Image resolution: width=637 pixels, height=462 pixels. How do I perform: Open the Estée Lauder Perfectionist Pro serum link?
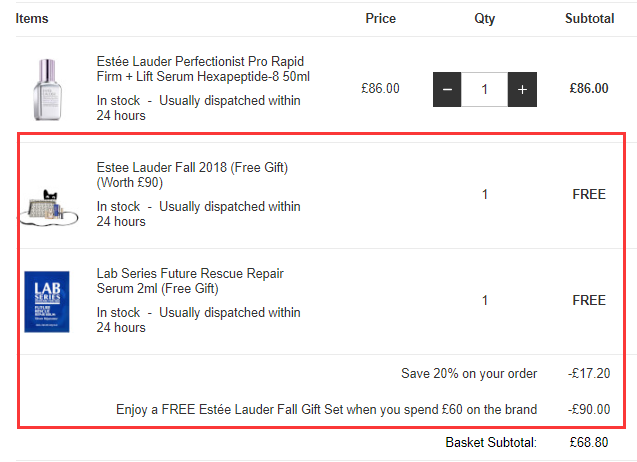(x=202, y=69)
